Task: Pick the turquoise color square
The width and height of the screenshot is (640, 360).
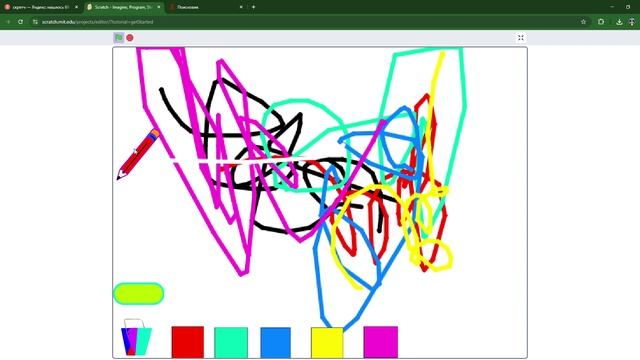Action: tap(231, 342)
